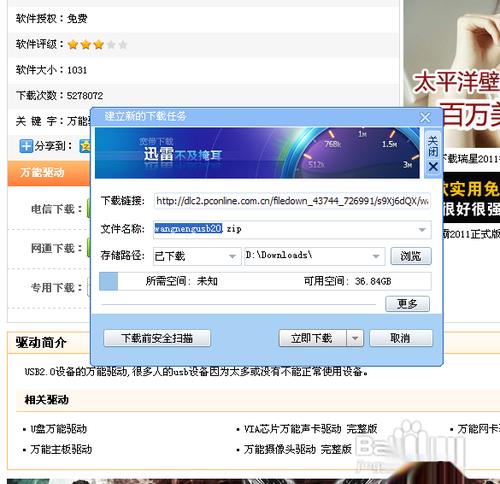Screen dimensions: 500x484
Task: Click 下载前安全扫描 security scan button
Action: coord(157,338)
